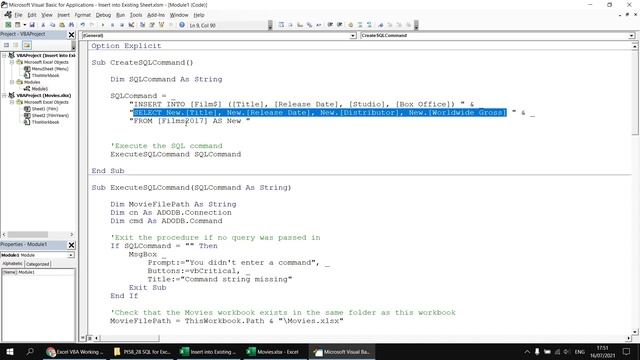The width and height of the screenshot is (640, 360).
Task: Click the Project Explorer toolbar icon
Action: coord(142,25)
